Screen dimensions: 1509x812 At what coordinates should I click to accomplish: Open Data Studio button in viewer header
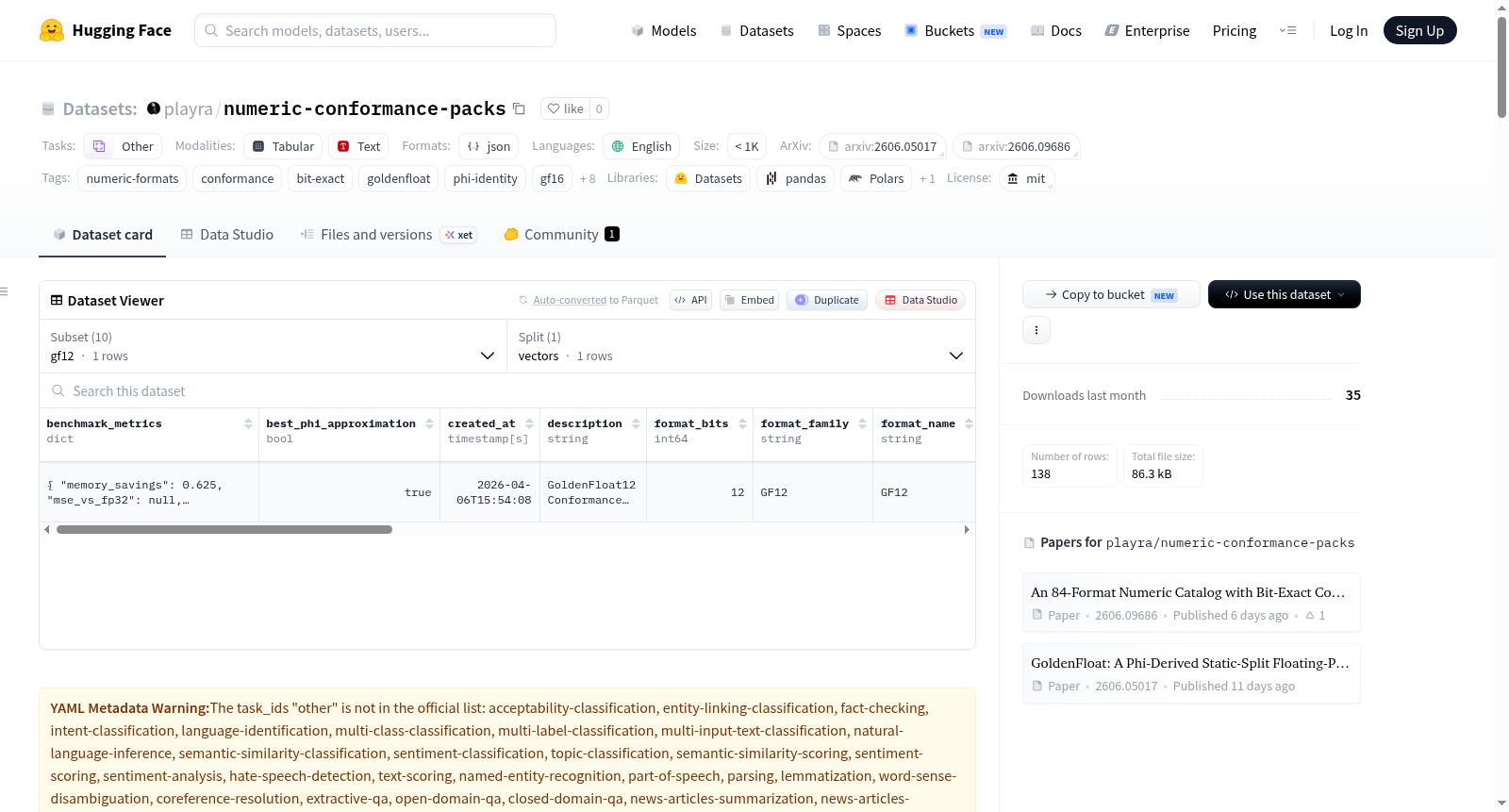click(920, 300)
